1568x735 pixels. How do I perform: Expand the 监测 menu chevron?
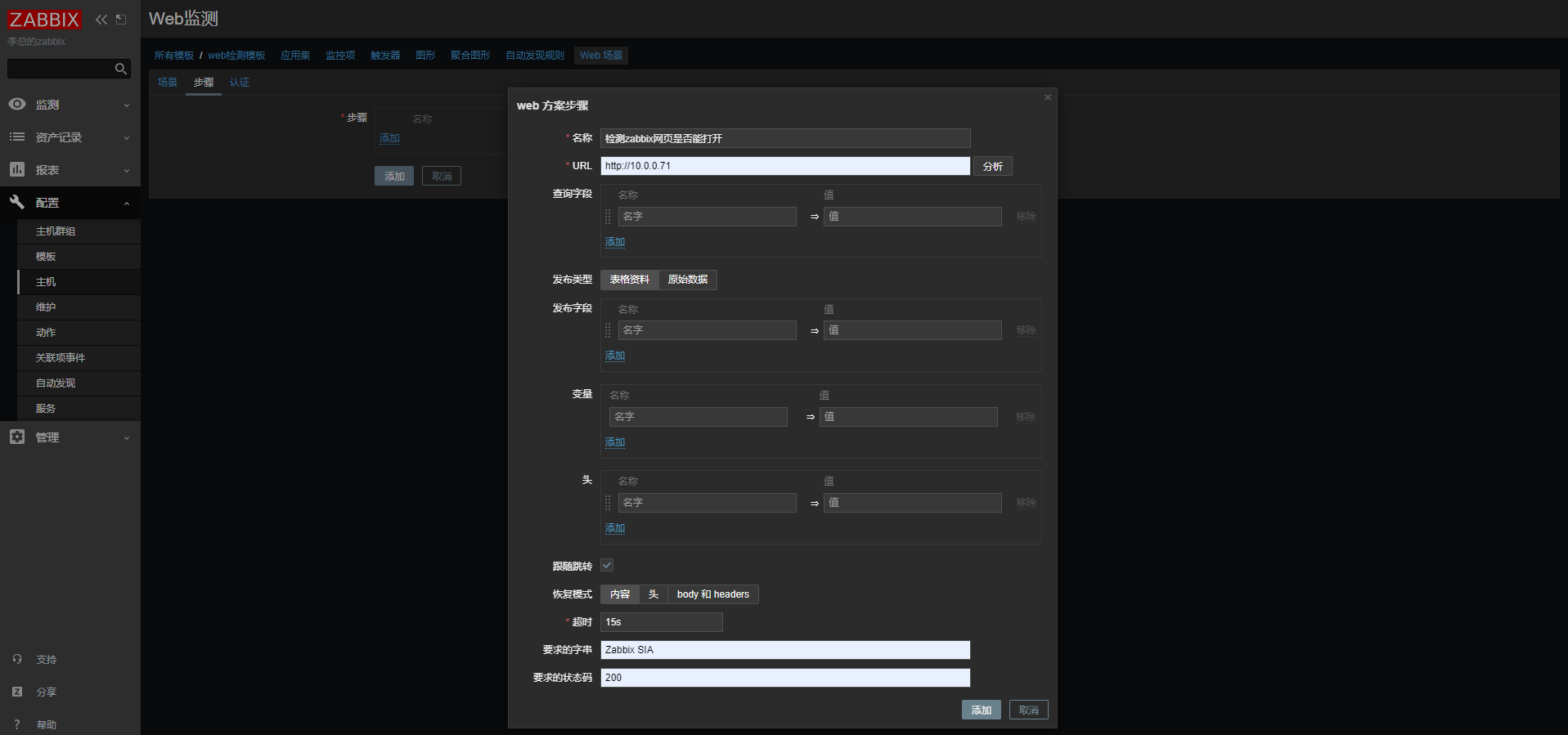click(x=127, y=105)
